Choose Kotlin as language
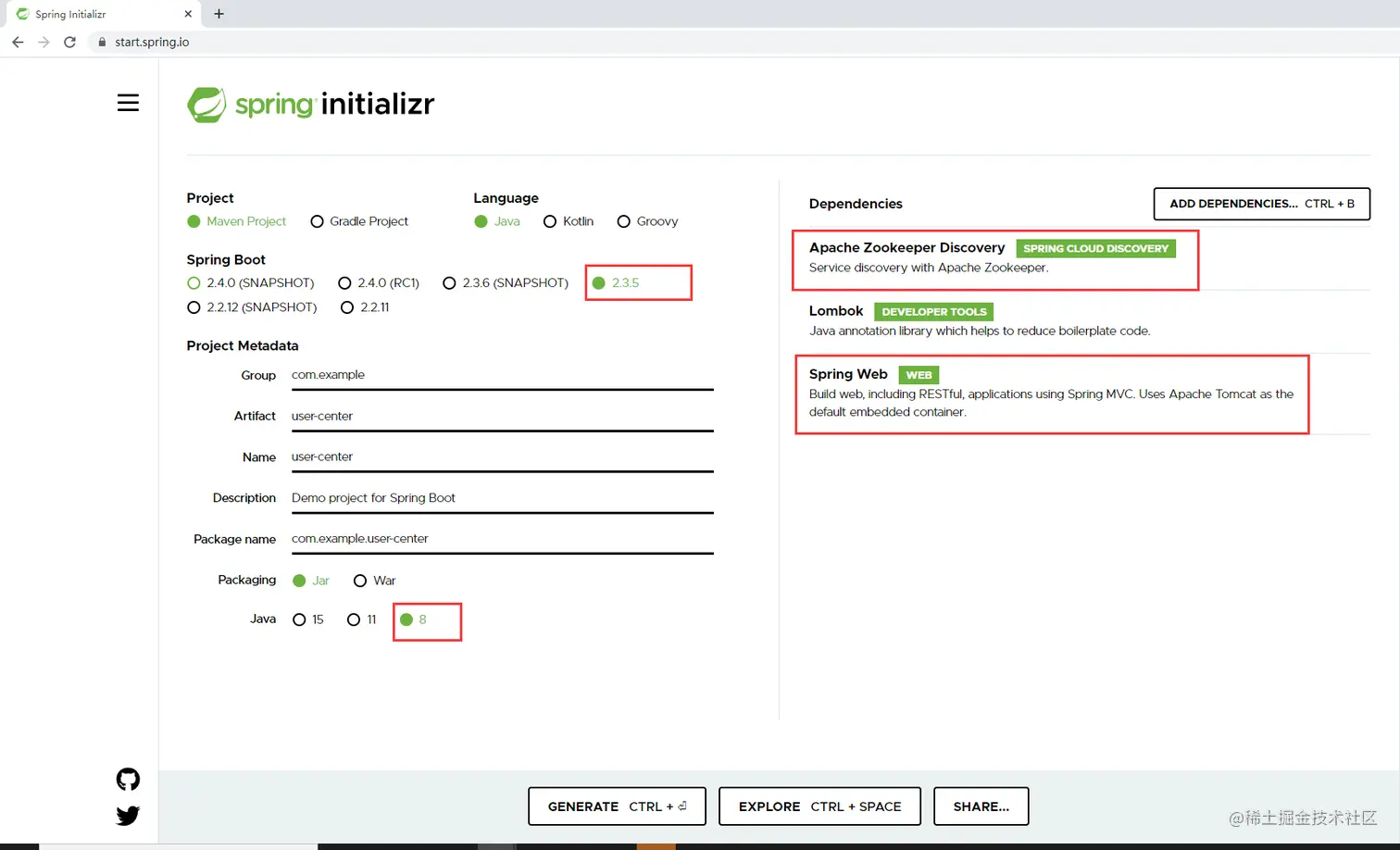 [x=569, y=221]
